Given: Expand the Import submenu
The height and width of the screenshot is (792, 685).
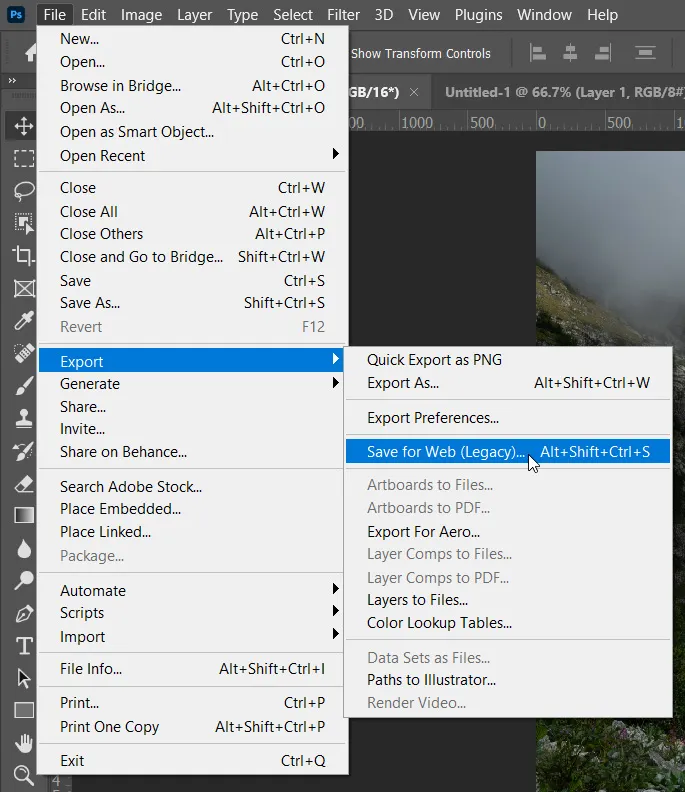Looking at the screenshot, I should coord(192,636).
